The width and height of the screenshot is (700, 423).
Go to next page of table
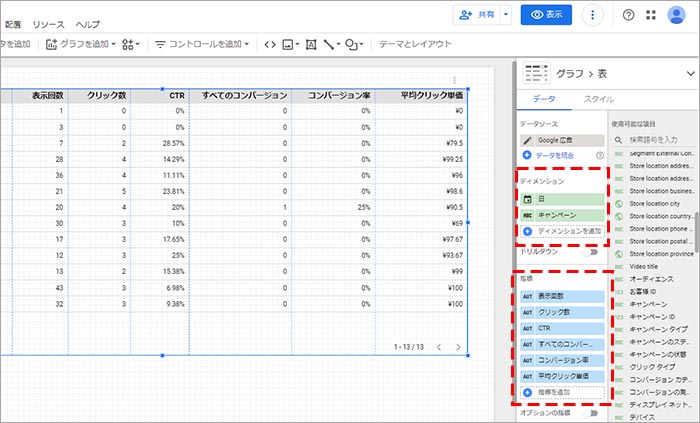pos(458,347)
